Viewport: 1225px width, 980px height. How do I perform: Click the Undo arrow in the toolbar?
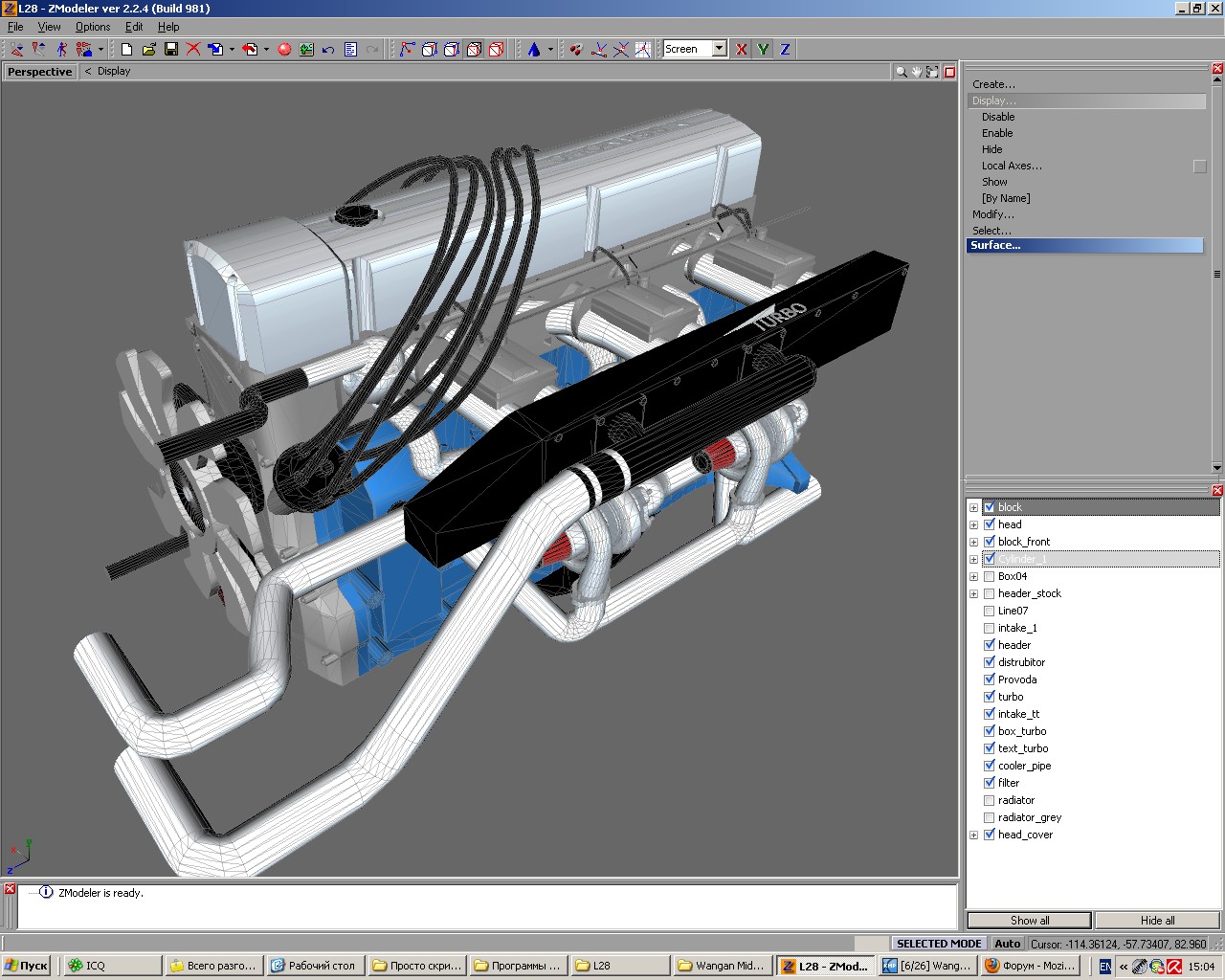coord(328,49)
